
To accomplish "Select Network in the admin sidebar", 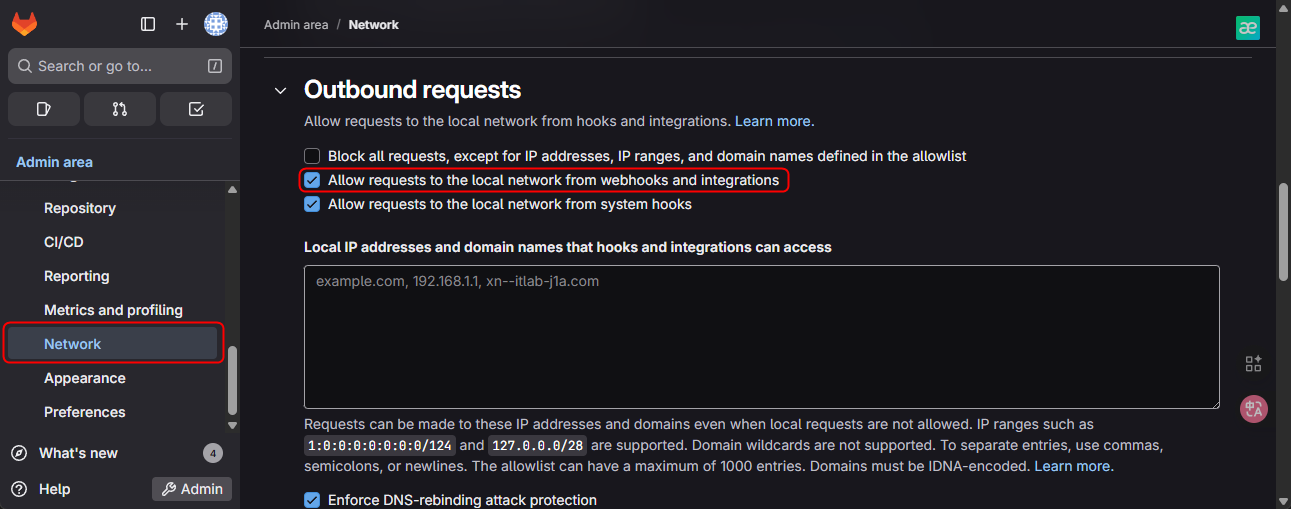I will click(73, 344).
